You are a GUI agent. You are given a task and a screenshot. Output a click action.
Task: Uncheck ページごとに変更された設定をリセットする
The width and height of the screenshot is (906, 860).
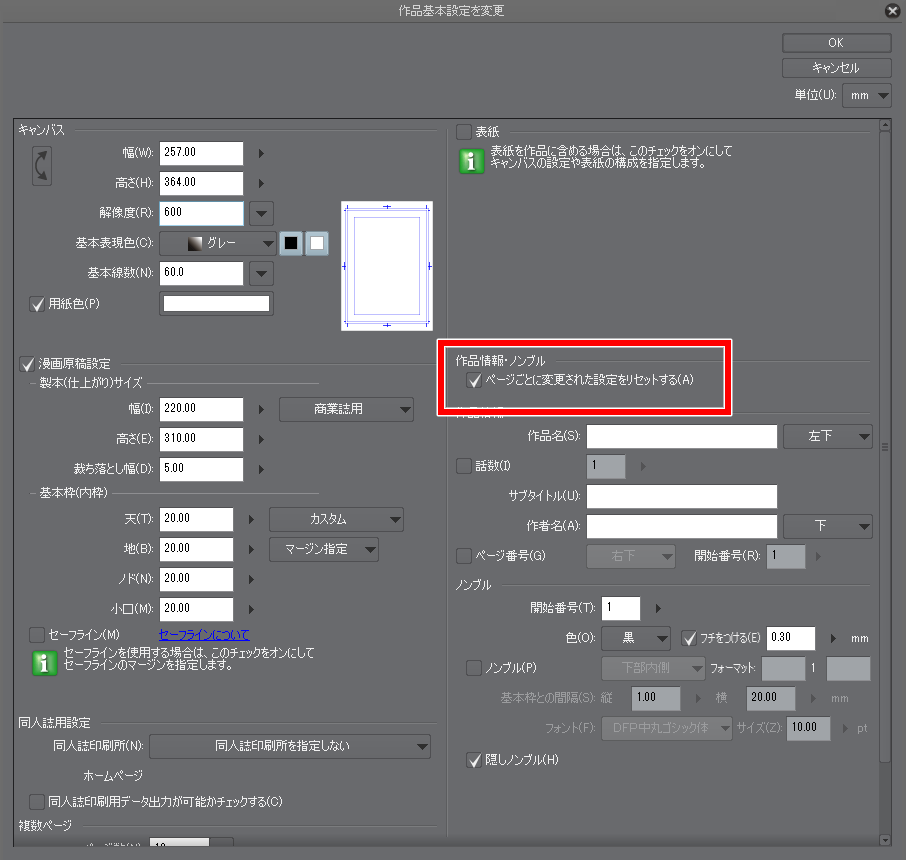(x=475, y=380)
